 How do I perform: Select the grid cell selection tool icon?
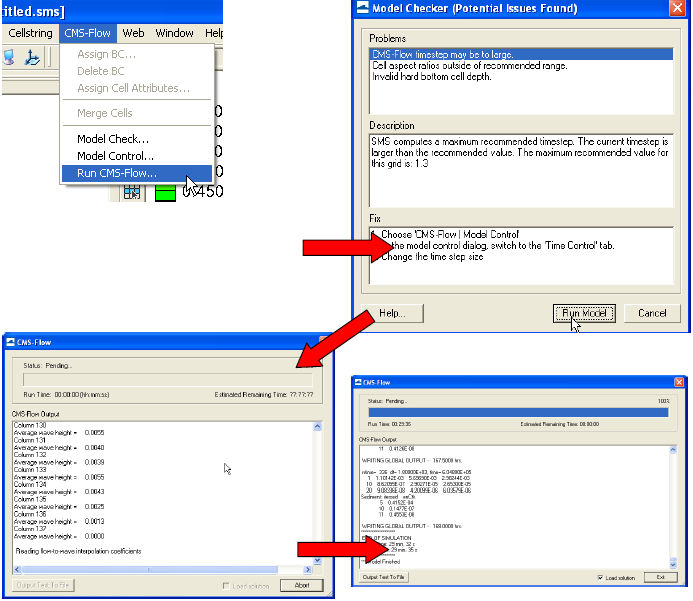pyautogui.click(x=131, y=193)
